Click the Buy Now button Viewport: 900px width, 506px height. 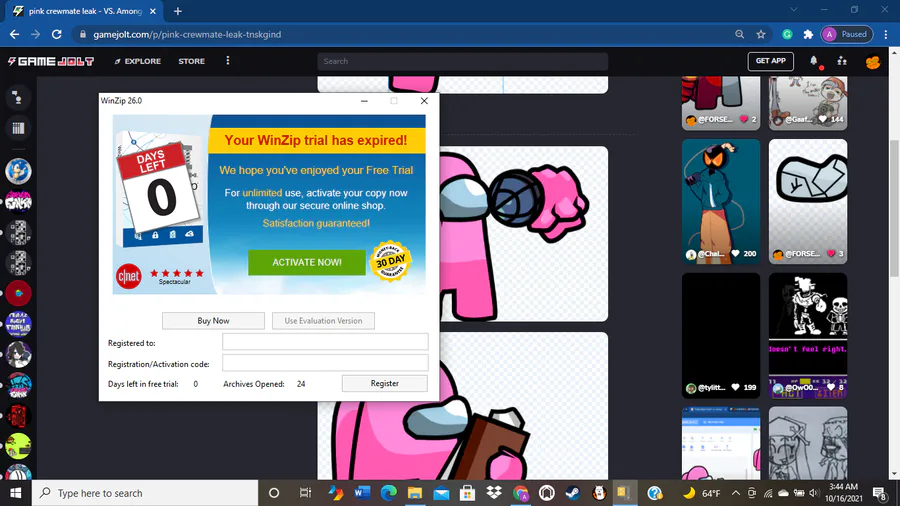tap(214, 321)
